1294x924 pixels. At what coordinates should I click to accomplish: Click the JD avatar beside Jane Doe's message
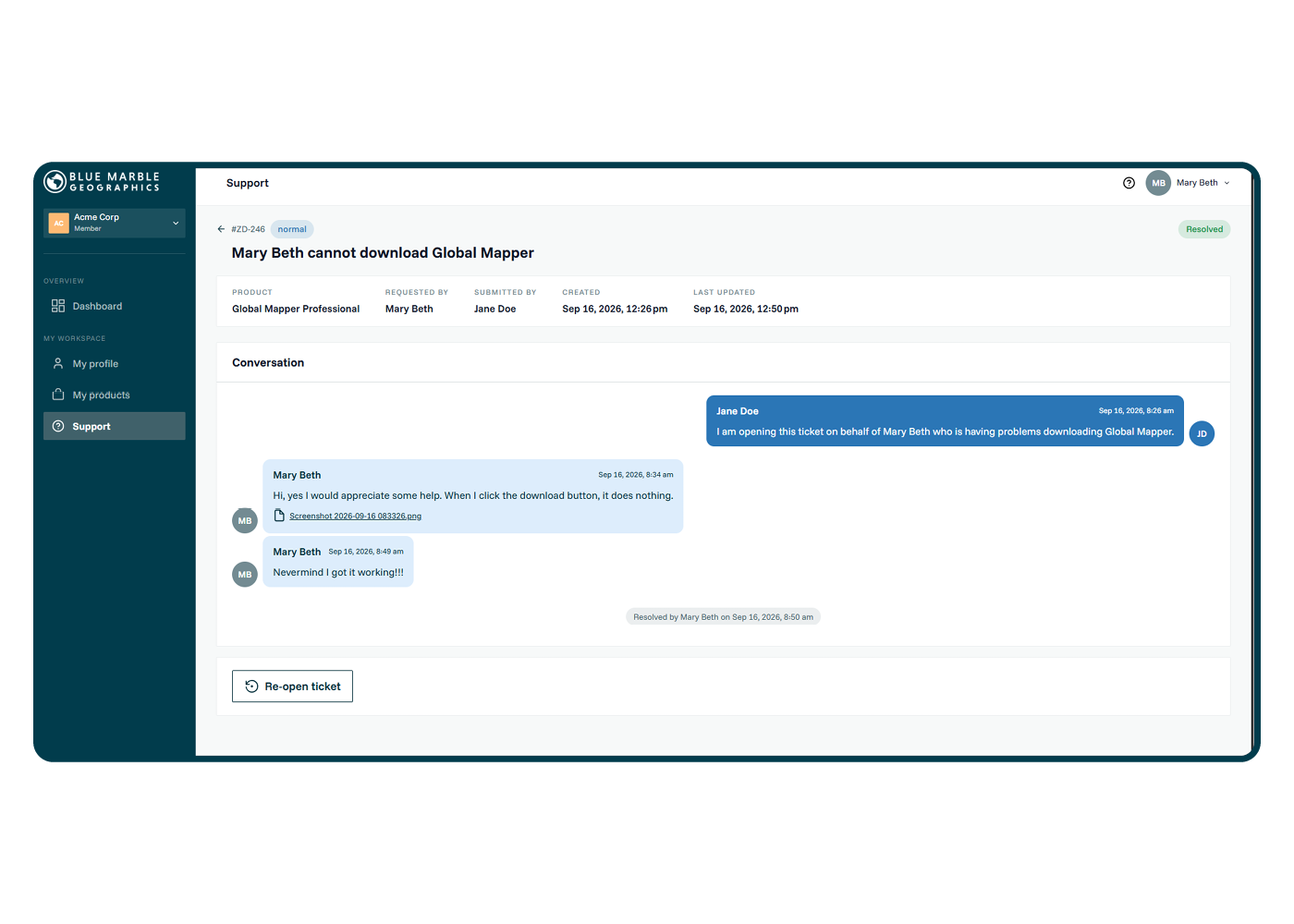click(1202, 434)
